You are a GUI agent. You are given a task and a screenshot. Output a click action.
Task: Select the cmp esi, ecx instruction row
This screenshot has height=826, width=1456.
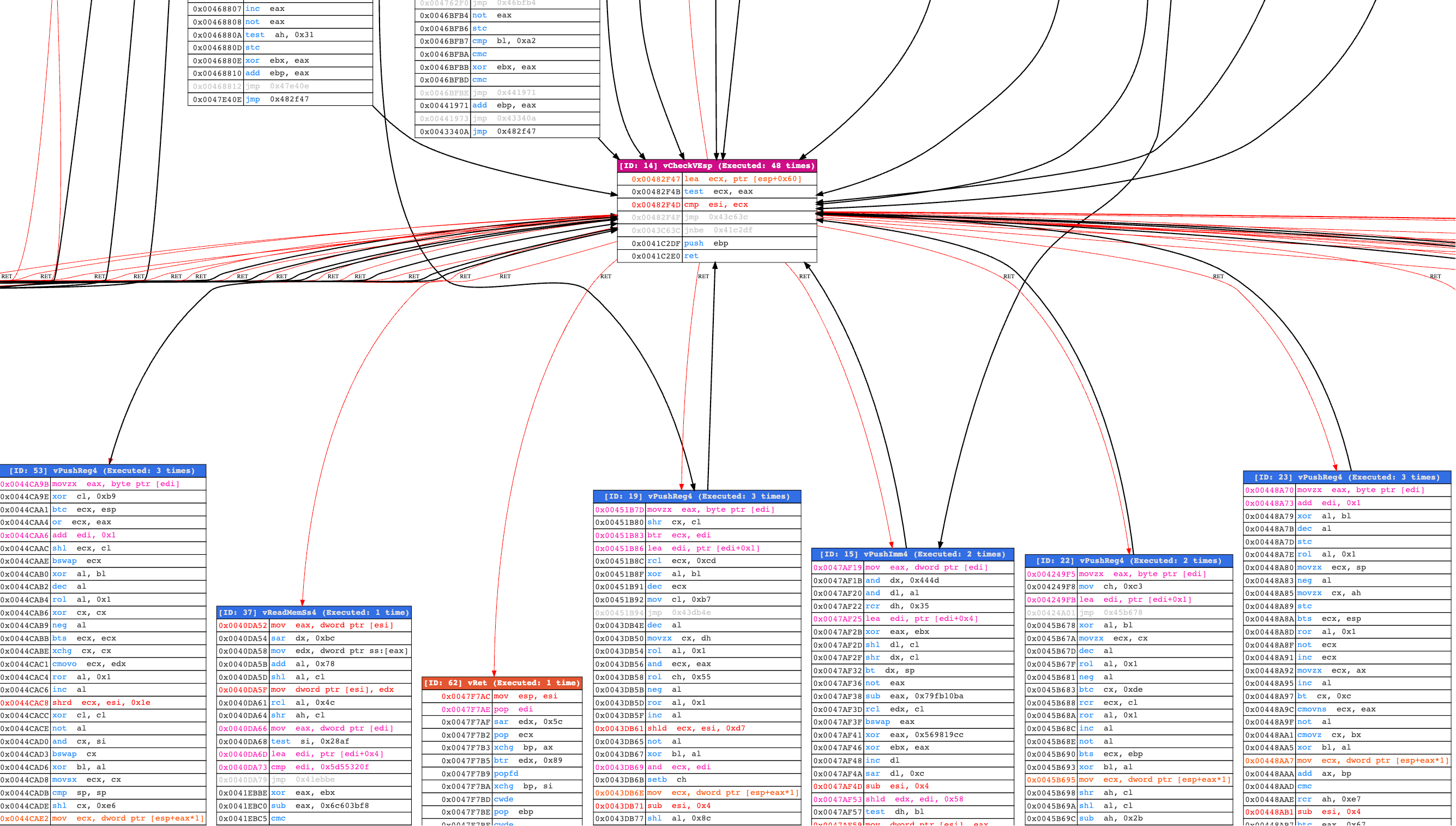pyautogui.click(x=717, y=204)
